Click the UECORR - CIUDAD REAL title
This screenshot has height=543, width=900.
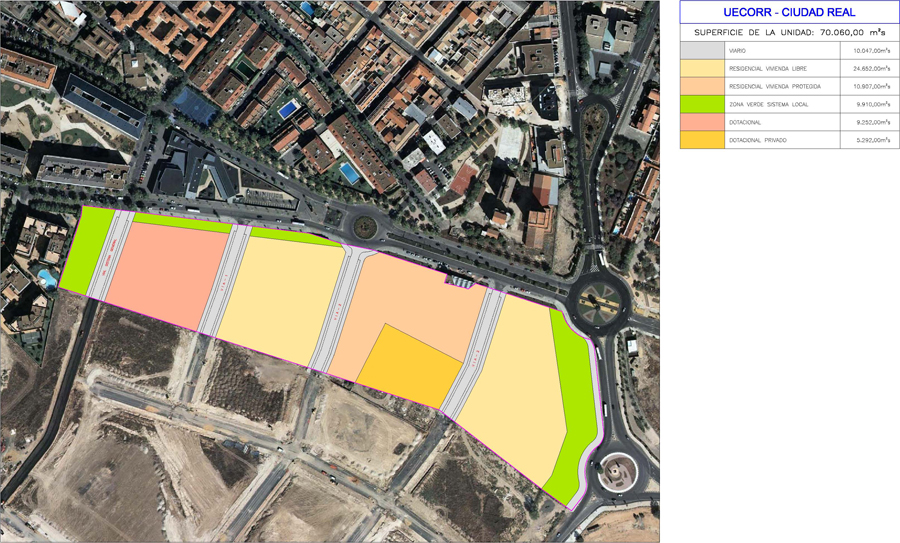pos(788,13)
